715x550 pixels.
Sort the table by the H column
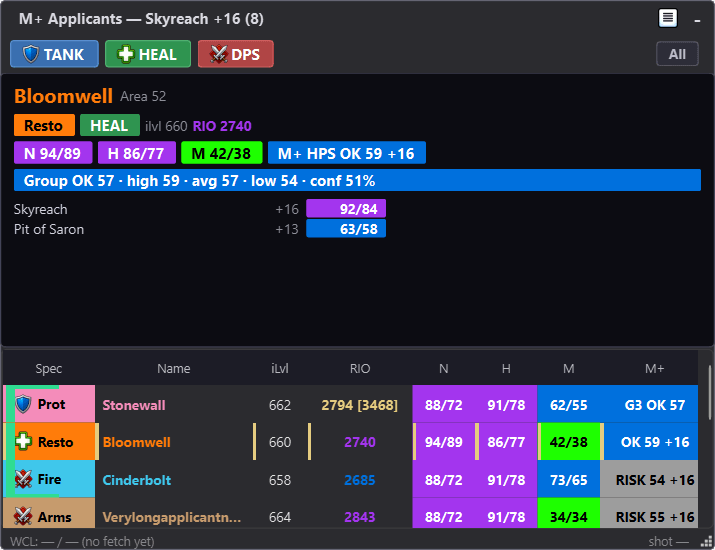coord(506,368)
